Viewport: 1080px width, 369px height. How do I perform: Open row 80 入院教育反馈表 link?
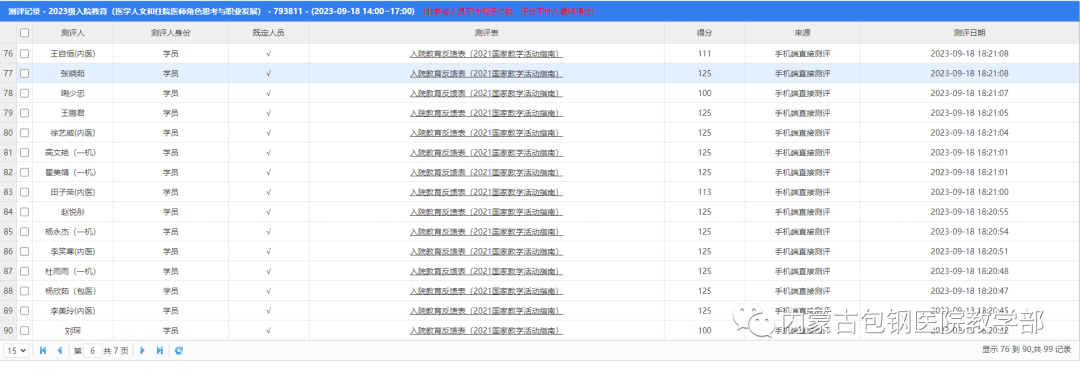click(486, 133)
